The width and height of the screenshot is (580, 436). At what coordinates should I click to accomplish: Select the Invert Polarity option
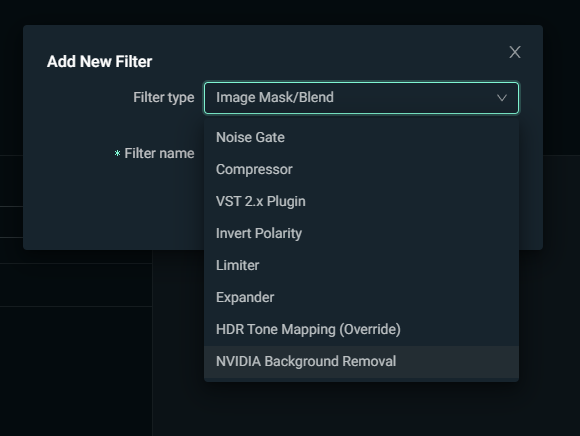pyautogui.click(x=361, y=233)
